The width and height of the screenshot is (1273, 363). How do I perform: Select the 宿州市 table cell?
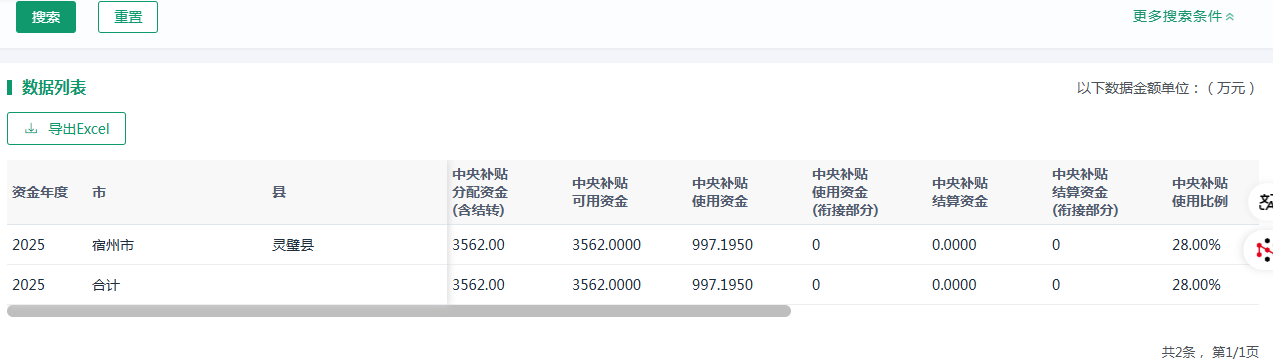112,245
